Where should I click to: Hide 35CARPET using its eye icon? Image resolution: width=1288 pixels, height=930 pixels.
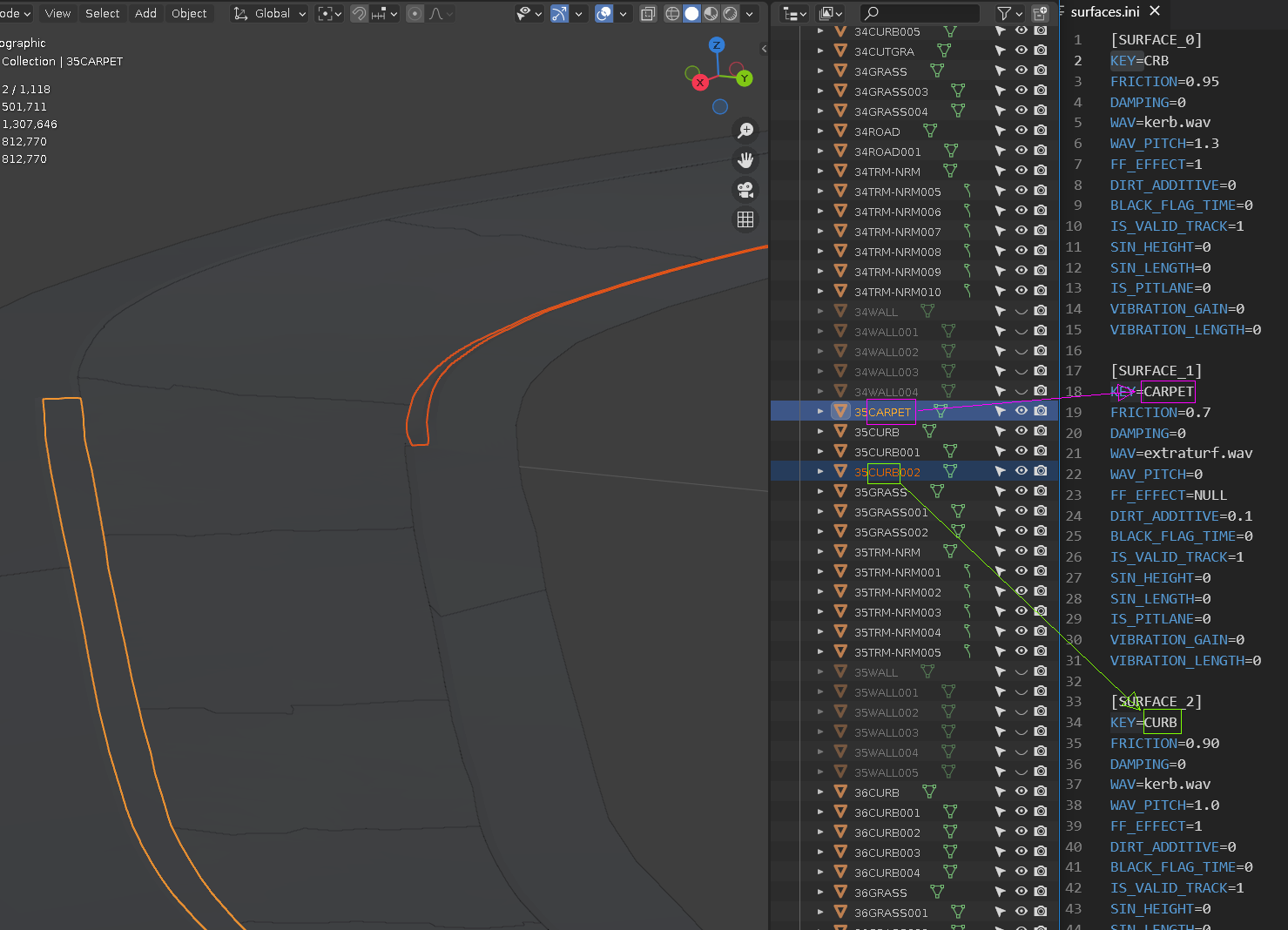1021,411
